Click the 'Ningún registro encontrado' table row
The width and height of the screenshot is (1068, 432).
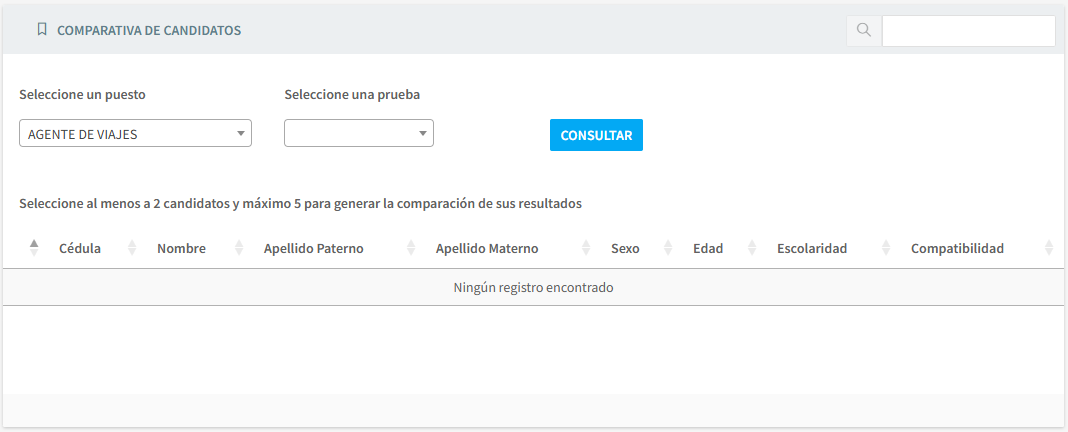pos(533,288)
